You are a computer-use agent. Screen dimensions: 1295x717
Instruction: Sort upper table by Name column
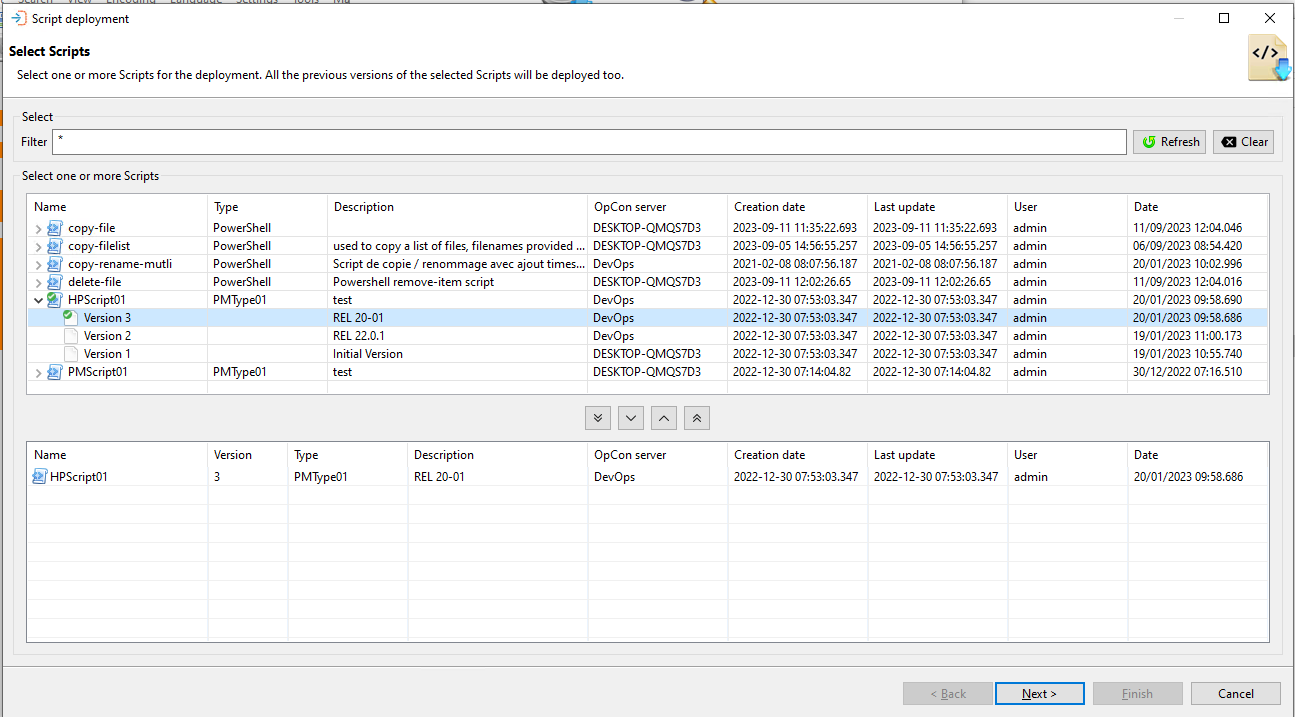117,207
